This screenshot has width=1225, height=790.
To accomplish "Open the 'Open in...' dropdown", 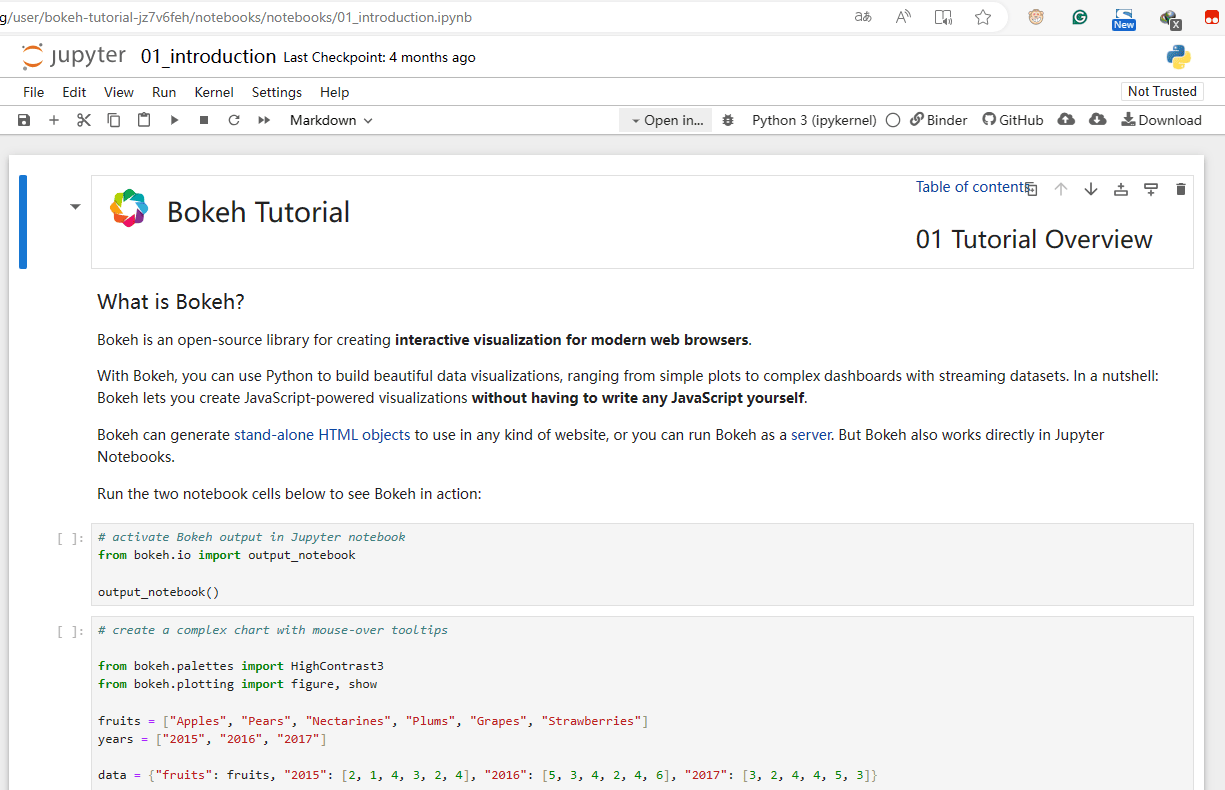I will coord(666,120).
